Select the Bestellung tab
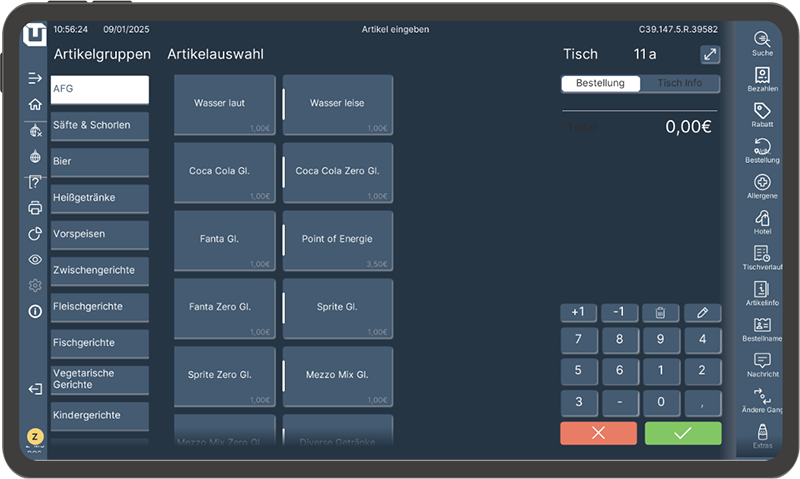Screen dimensions: 800x479 click(600, 83)
